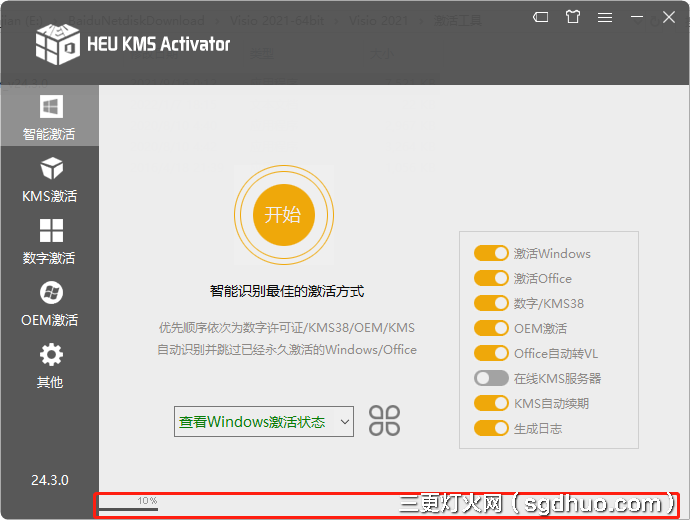Click the version number 24.3.0
This screenshot has width=690, height=520.
(x=50, y=480)
